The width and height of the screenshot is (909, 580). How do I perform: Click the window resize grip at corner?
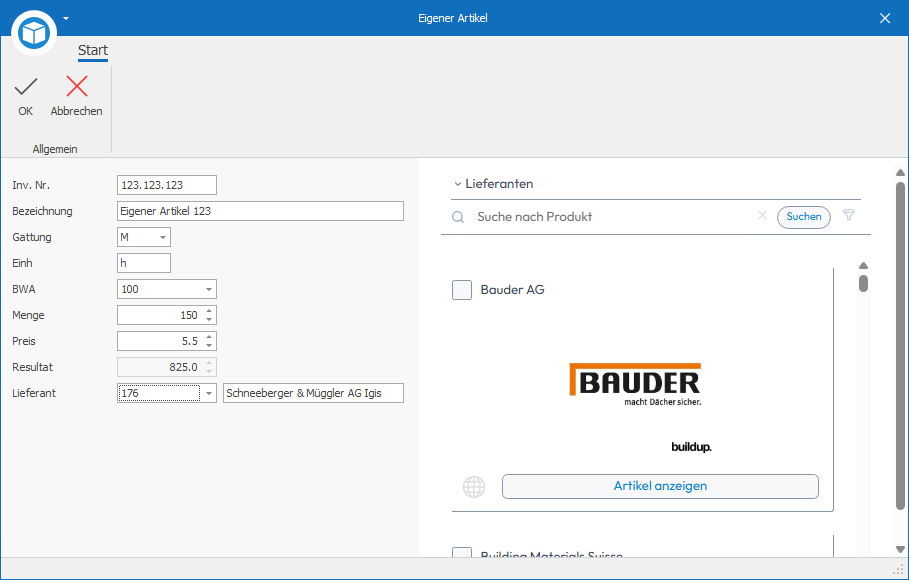click(x=900, y=569)
